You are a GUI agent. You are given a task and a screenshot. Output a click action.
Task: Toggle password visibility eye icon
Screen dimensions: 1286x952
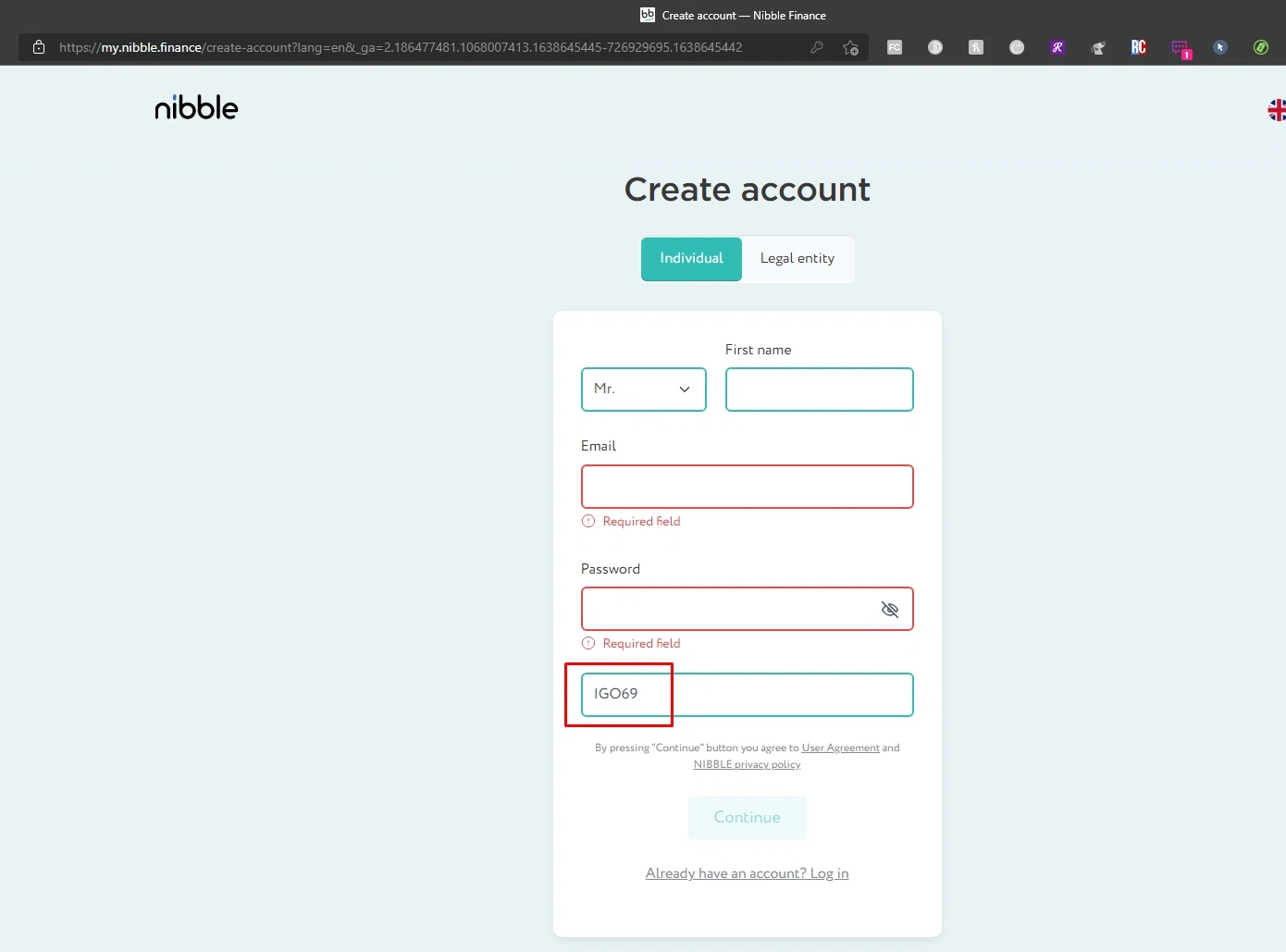pos(890,609)
